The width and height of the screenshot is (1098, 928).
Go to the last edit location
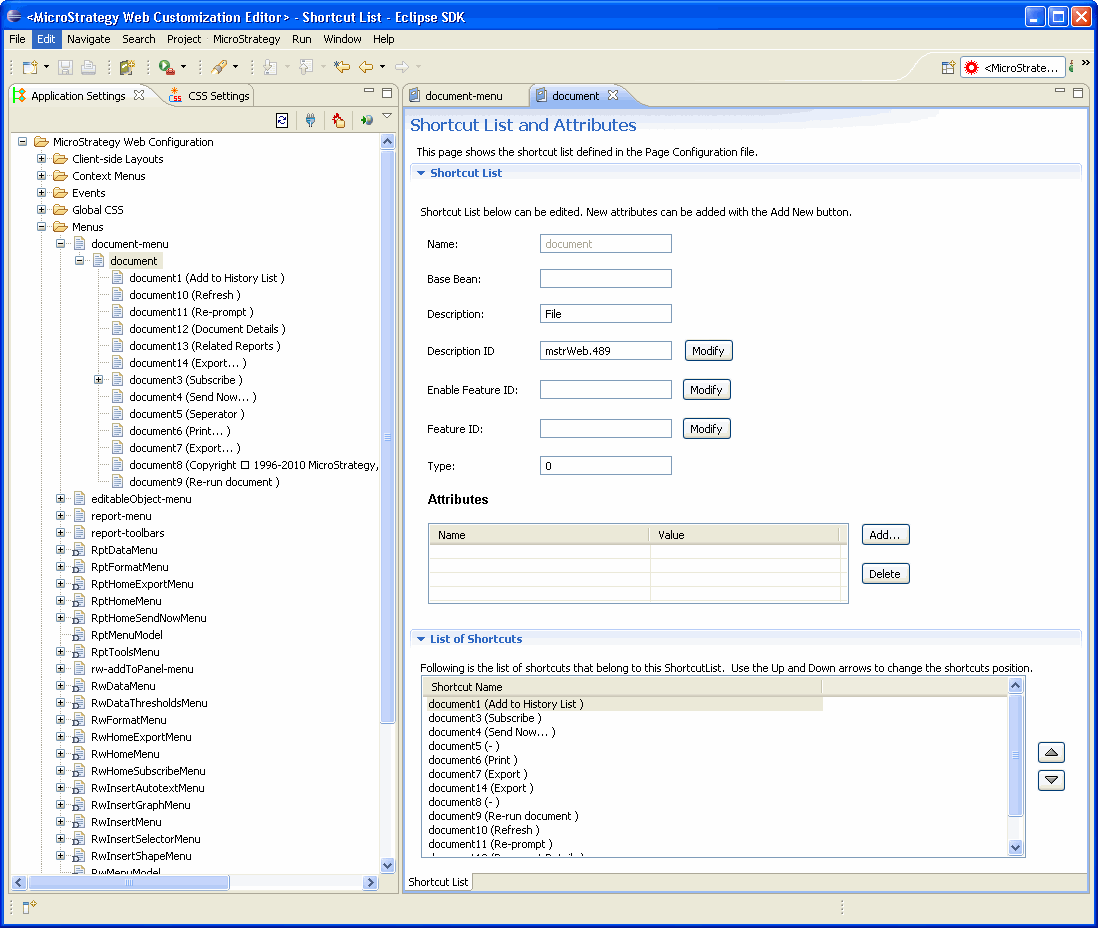(x=342, y=67)
